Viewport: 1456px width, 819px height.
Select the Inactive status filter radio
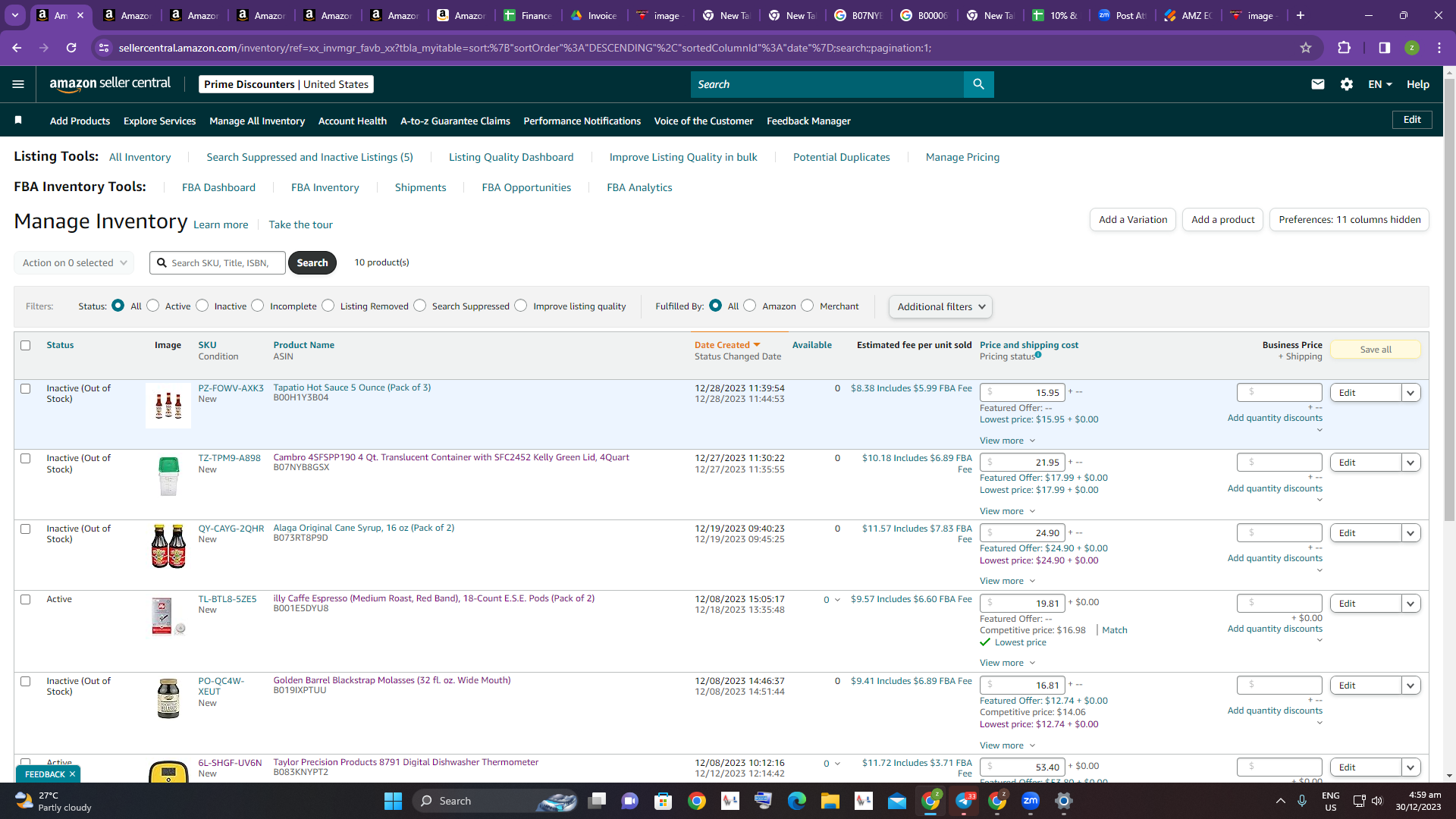click(202, 306)
